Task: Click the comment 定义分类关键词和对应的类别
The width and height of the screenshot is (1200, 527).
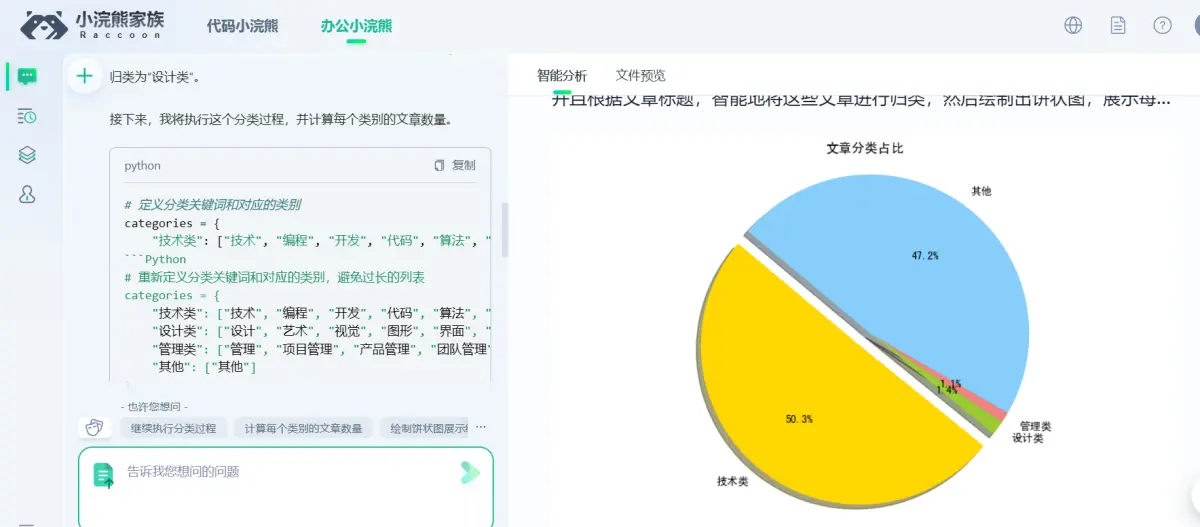Action: click(213, 205)
